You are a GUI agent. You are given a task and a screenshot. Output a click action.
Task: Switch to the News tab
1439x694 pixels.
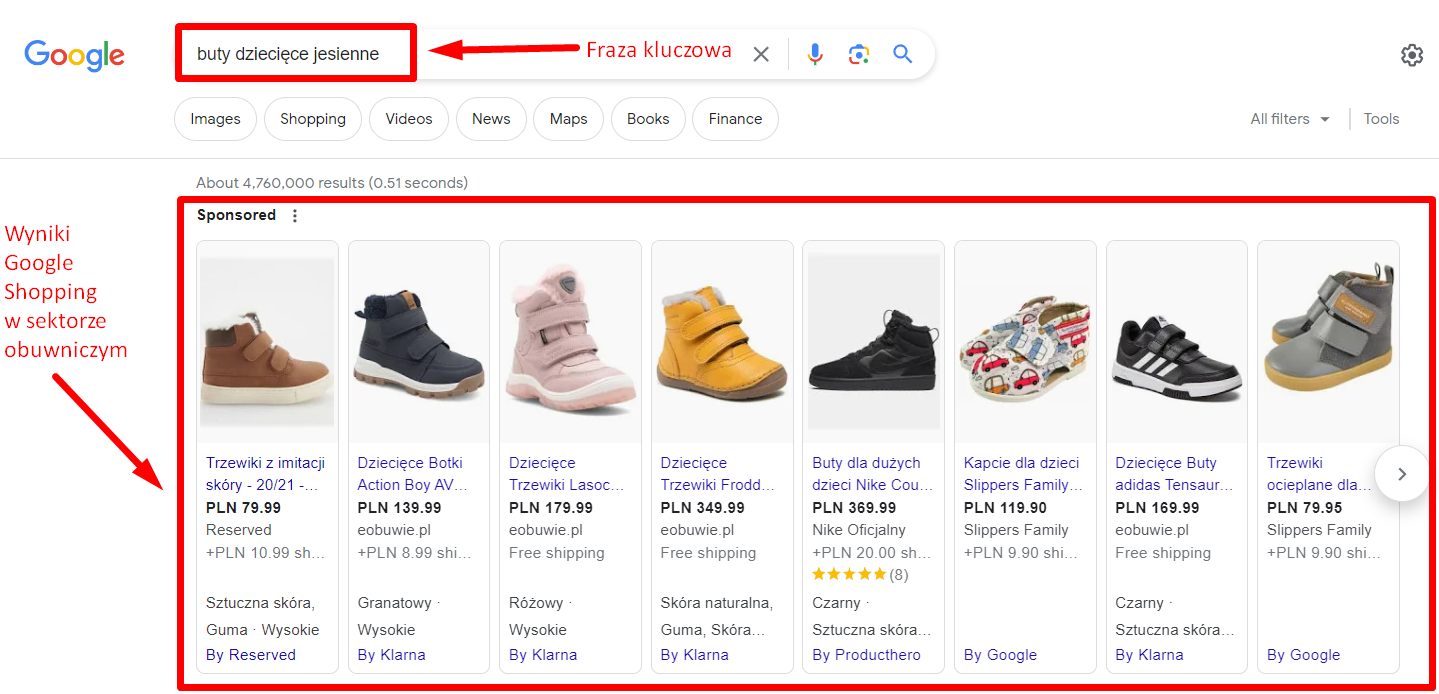coord(491,119)
